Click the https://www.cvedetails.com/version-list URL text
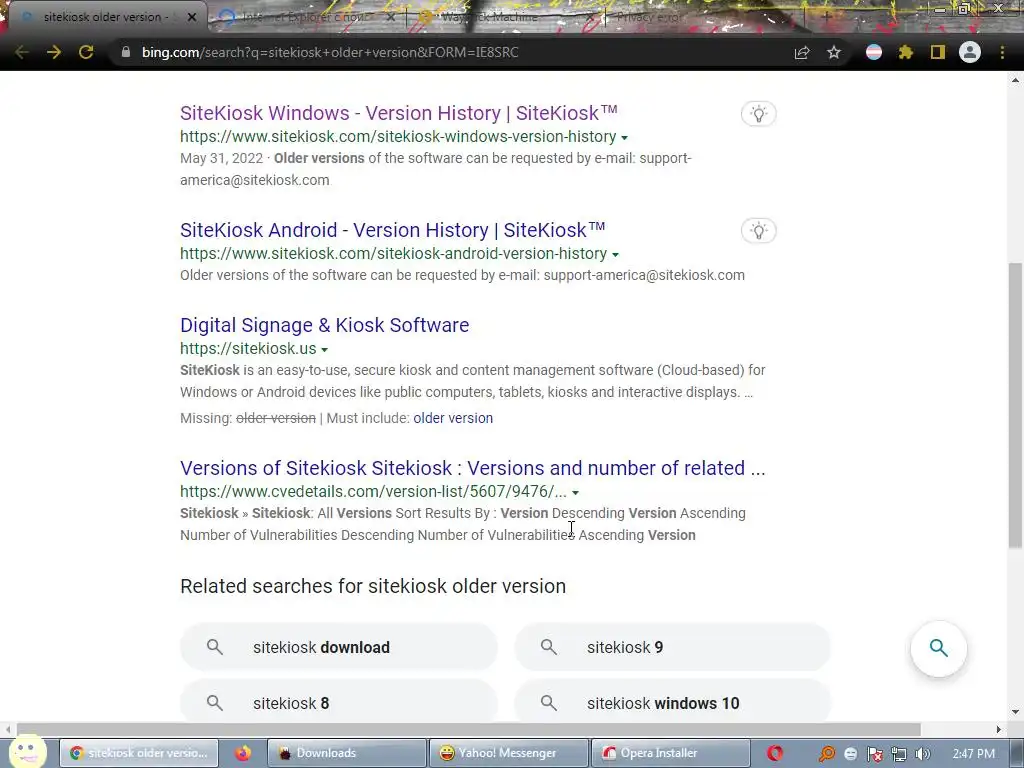Image resolution: width=1024 pixels, height=768 pixels. 374,492
